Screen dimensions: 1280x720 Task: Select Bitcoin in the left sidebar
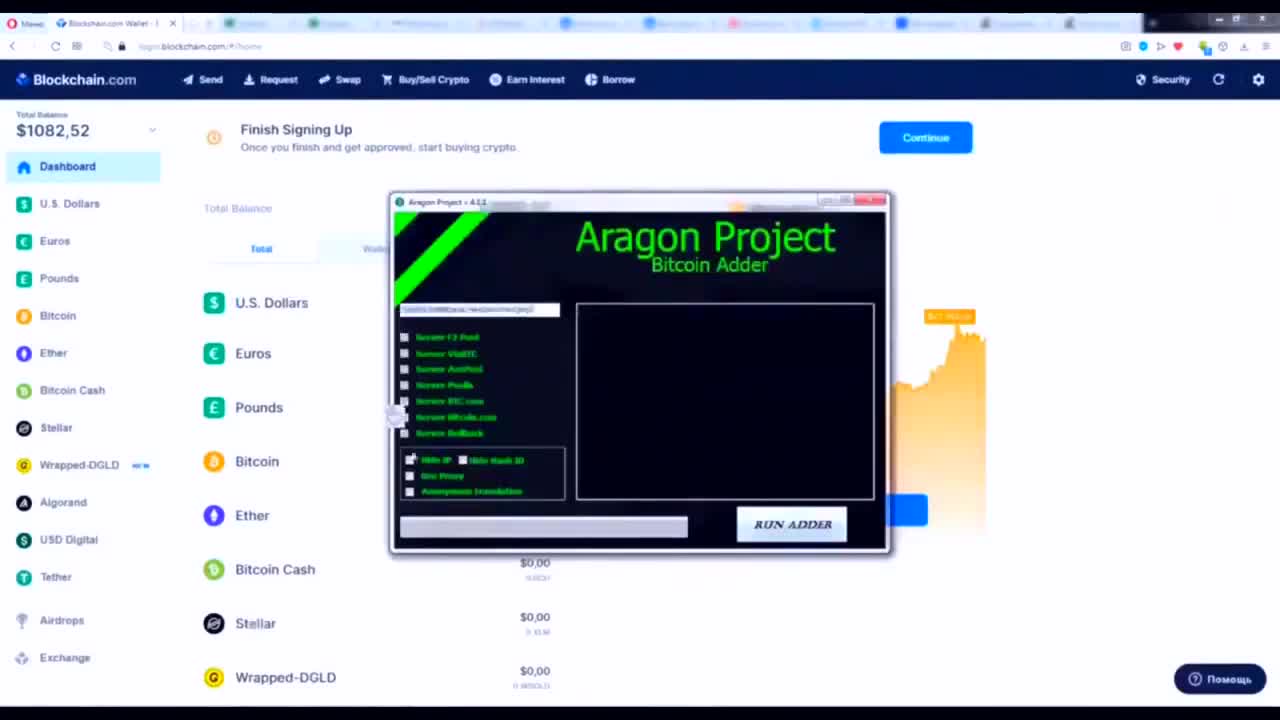(x=46, y=316)
